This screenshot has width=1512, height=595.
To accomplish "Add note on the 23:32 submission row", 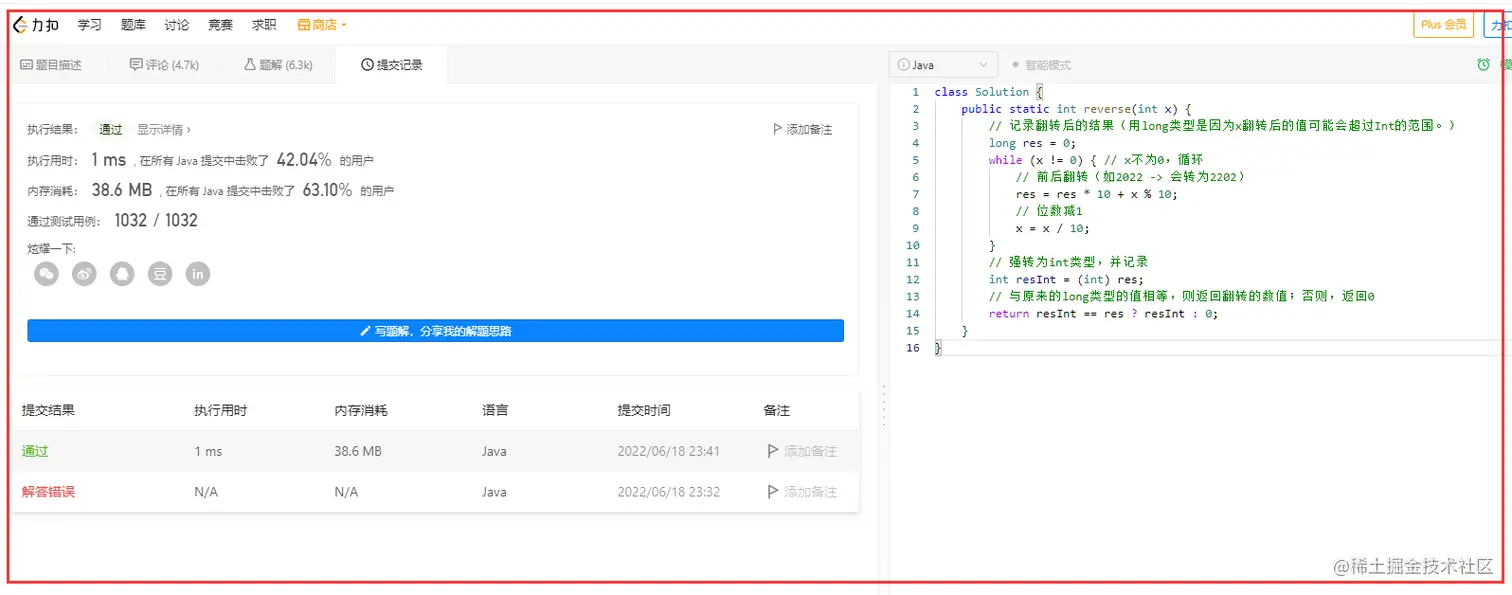I will [802, 492].
